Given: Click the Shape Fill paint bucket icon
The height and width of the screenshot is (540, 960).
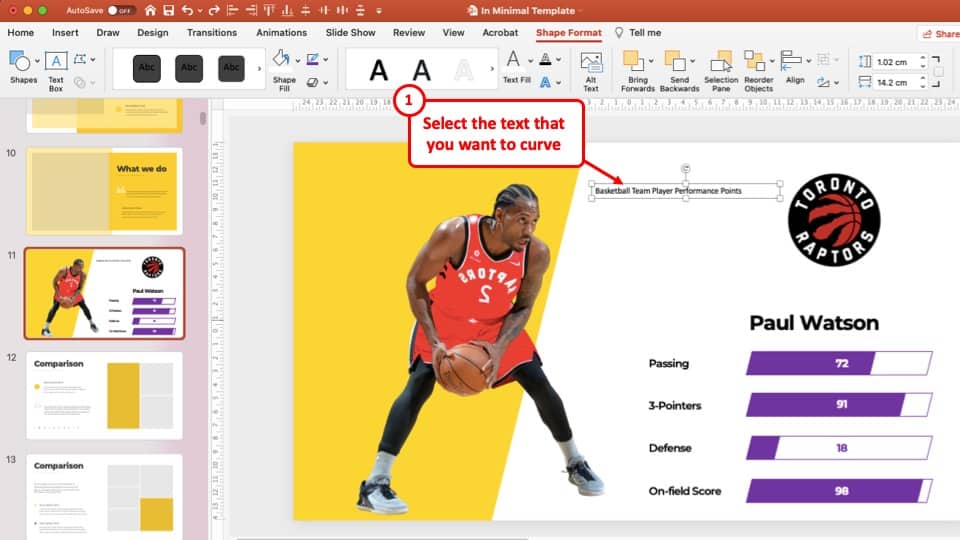Looking at the screenshot, I should (x=281, y=59).
